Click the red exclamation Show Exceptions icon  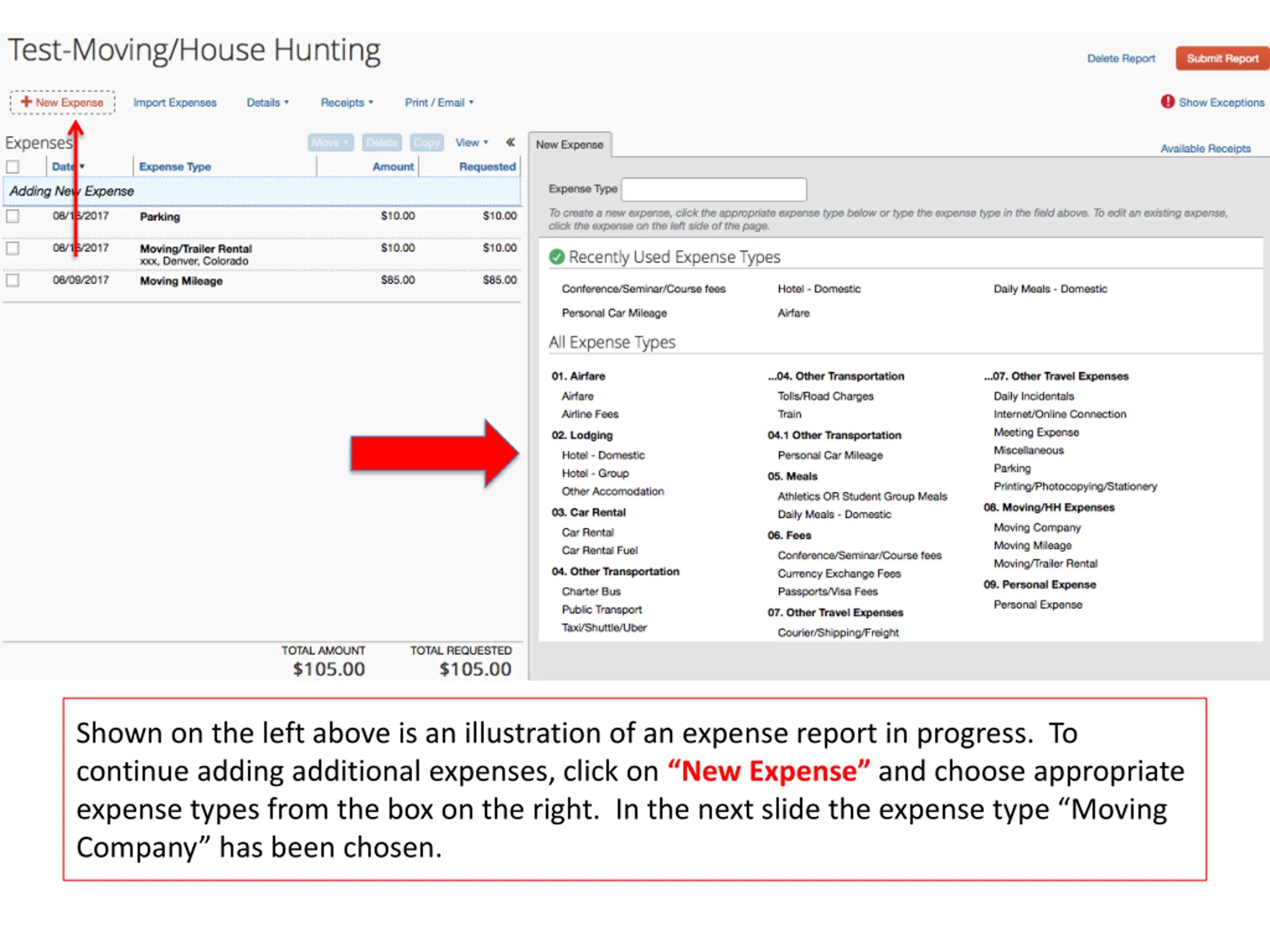pos(1167,102)
